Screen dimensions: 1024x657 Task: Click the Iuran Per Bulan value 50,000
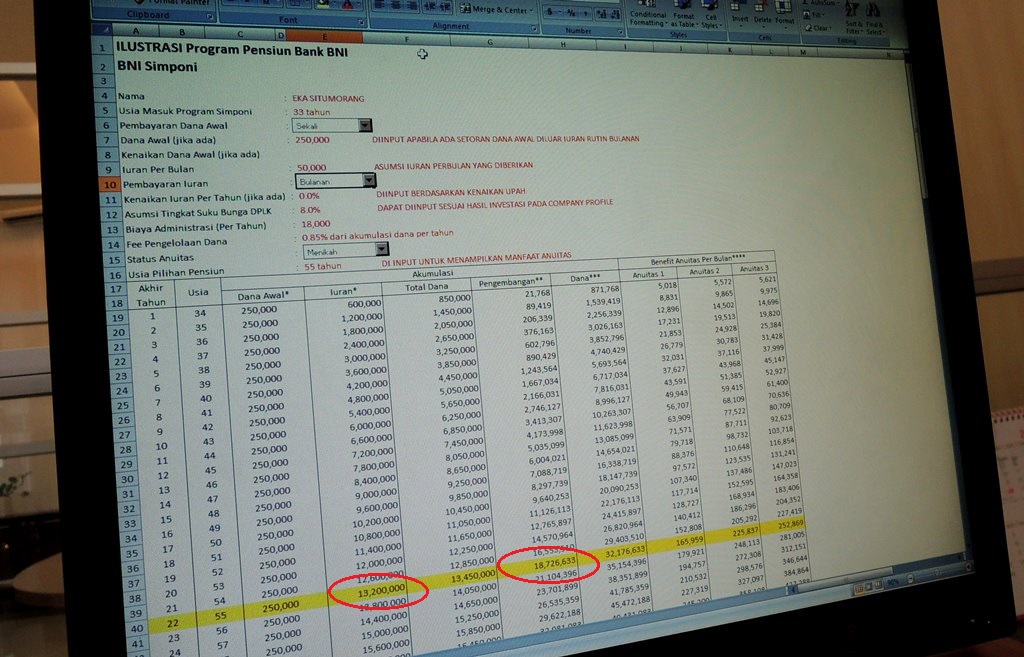coord(311,168)
